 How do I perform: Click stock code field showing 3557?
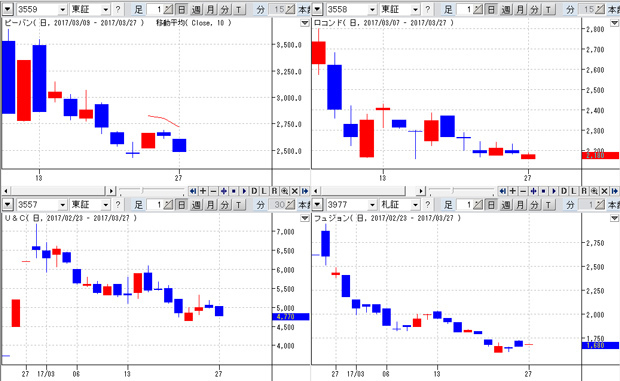[37, 204]
